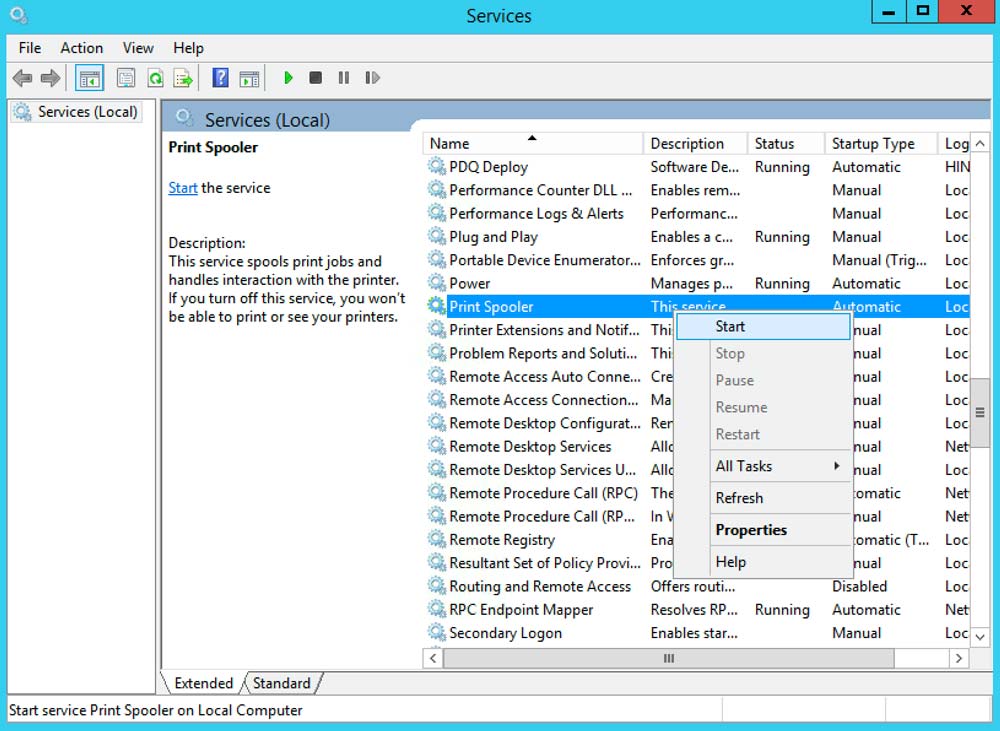Switch to the Standard tab
The height and width of the screenshot is (731, 1000).
point(281,683)
